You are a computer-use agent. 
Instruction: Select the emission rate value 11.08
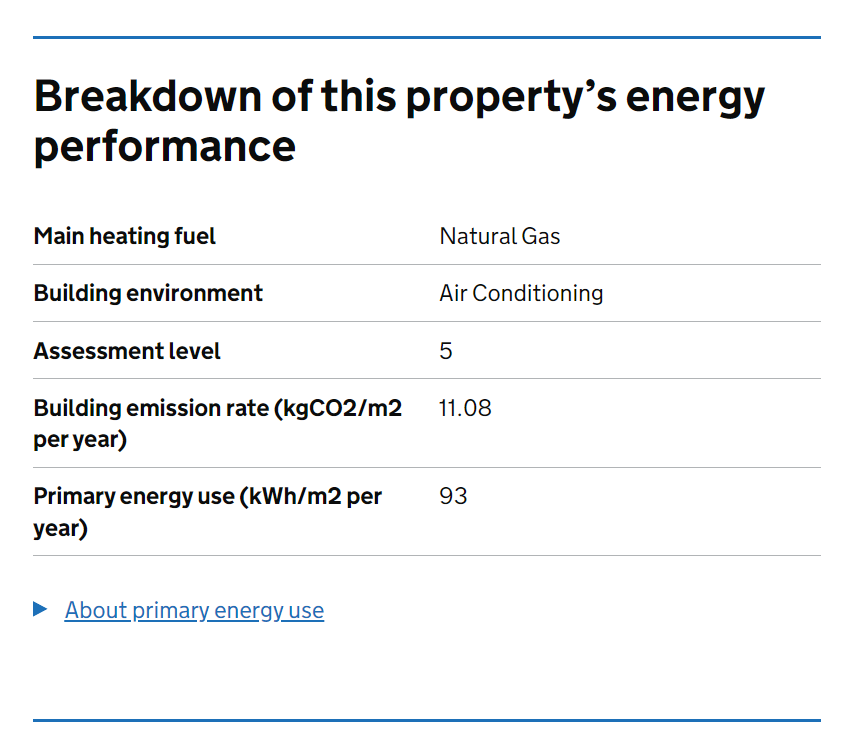click(x=465, y=408)
